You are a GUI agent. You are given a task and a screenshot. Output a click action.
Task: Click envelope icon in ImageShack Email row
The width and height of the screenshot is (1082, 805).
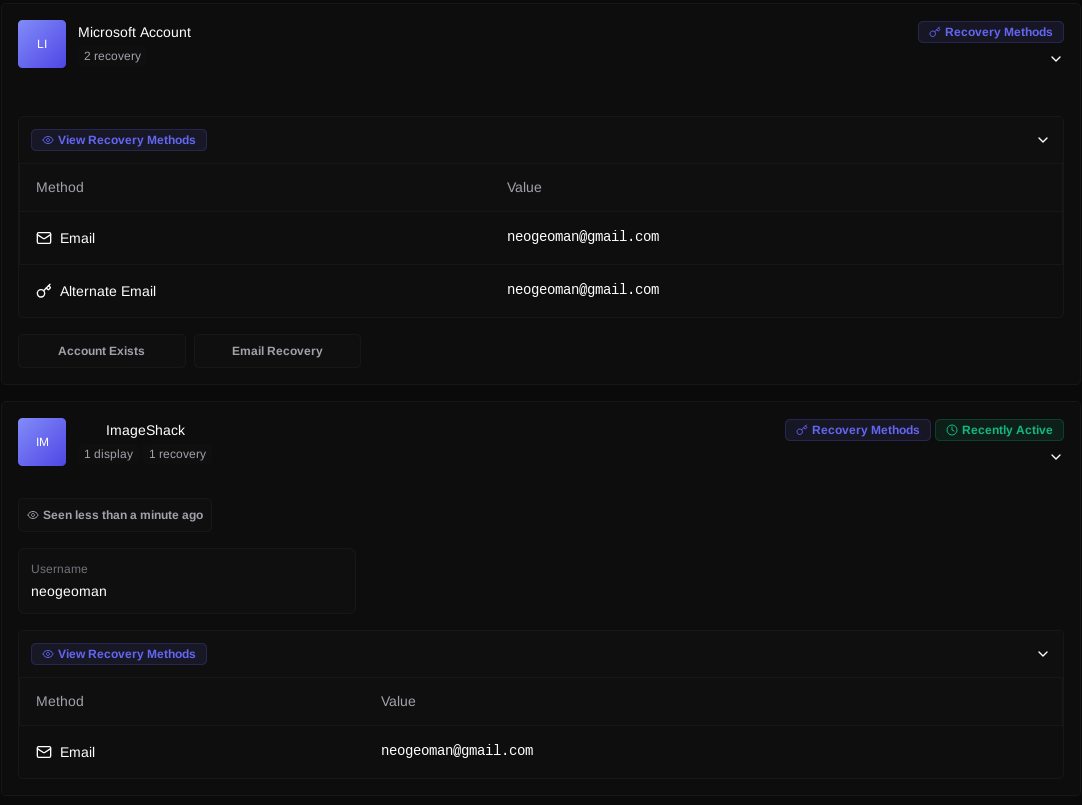coord(44,752)
